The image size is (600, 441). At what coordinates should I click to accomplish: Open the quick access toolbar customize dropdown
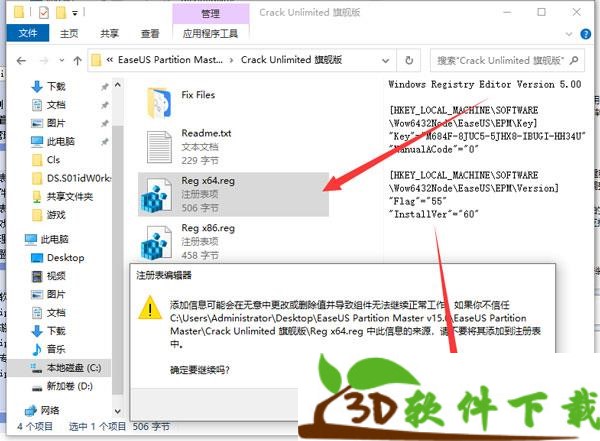point(75,13)
